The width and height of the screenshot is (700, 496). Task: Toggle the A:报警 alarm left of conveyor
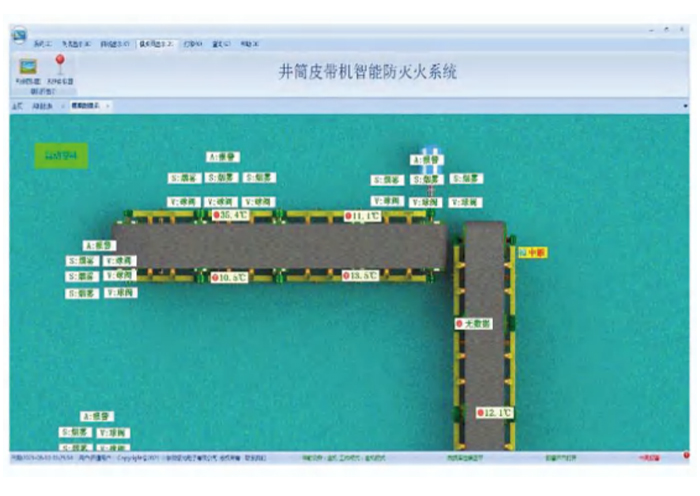point(98,244)
